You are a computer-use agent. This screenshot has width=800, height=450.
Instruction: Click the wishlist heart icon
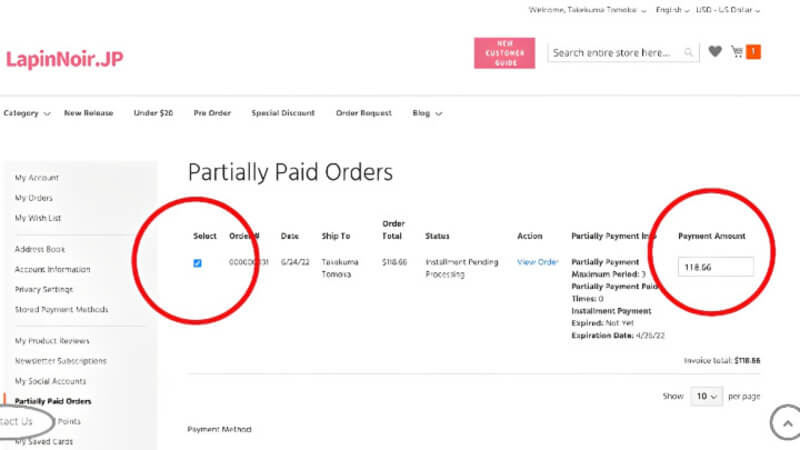(x=715, y=52)
